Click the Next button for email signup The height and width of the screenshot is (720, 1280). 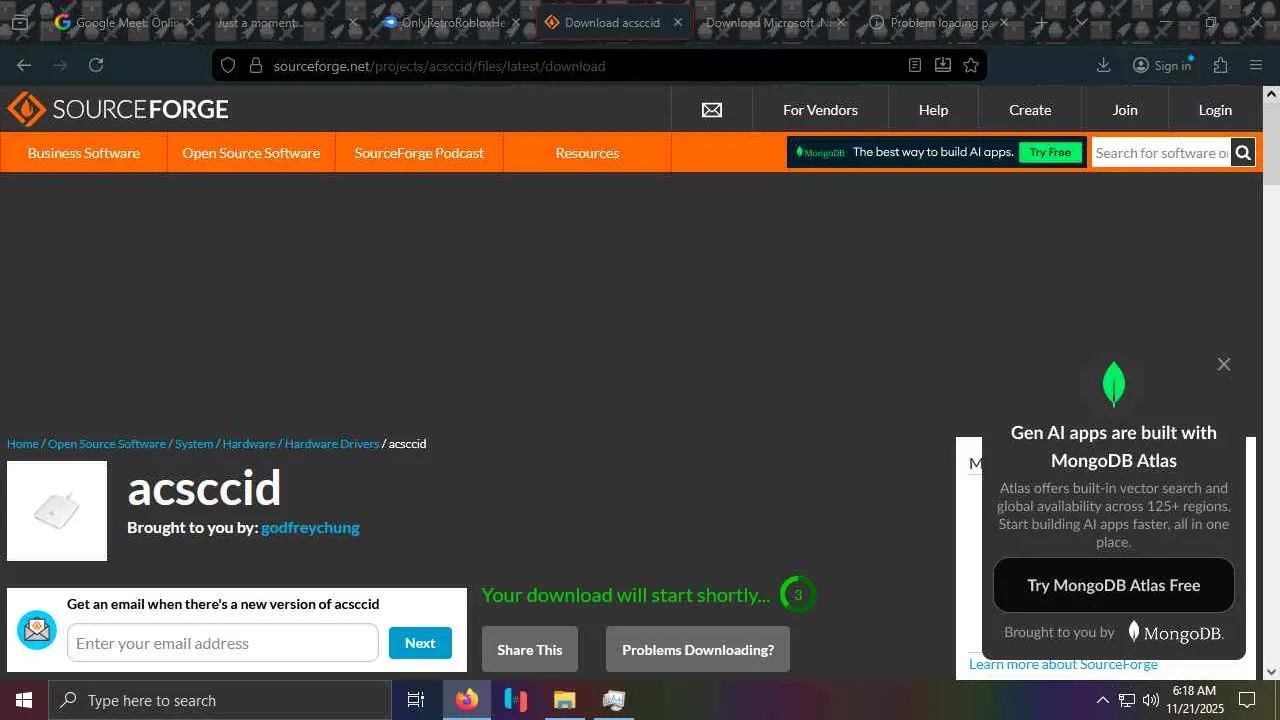tap(420, 643)
